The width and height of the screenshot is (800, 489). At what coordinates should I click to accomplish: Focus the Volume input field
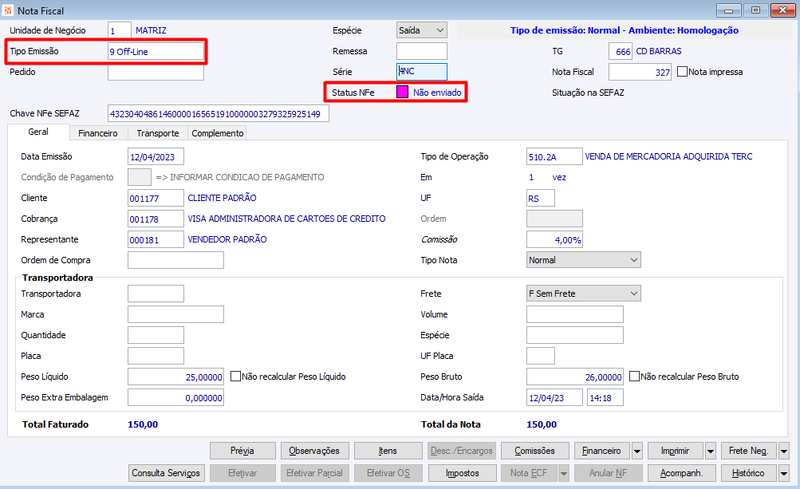click(574, 314)
